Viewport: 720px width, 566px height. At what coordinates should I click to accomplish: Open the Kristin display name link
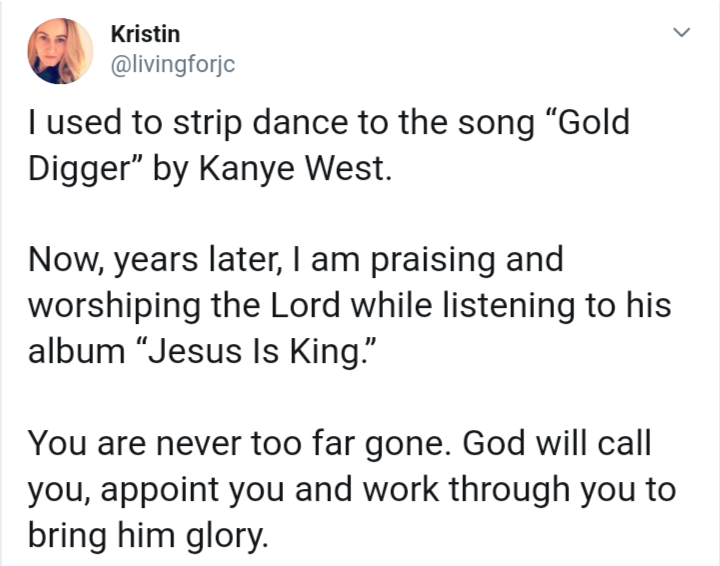(145, 34)
